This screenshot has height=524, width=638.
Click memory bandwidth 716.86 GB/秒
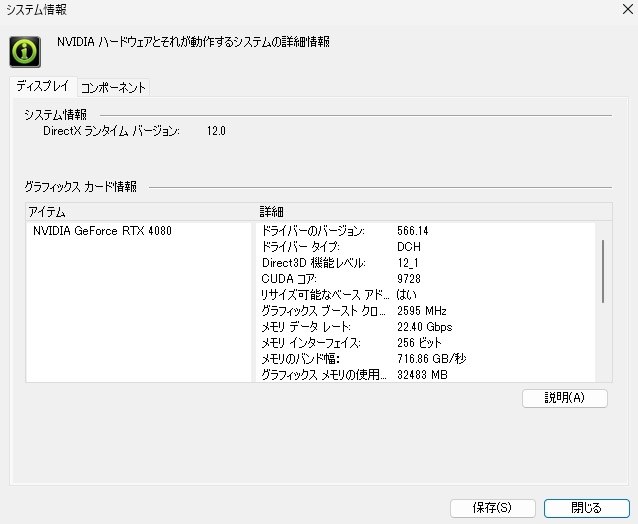tap(431, 358)
